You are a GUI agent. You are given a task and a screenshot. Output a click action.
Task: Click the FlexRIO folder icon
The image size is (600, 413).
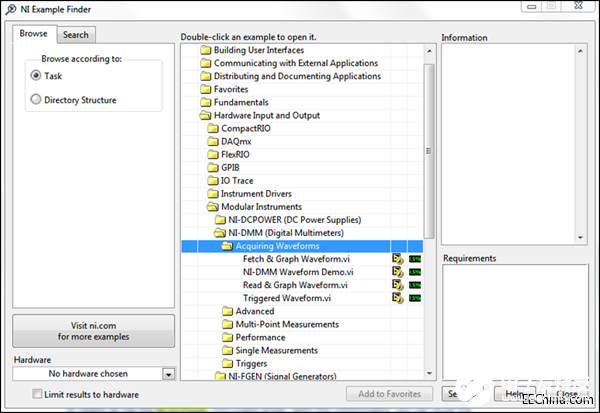point(213,155)
